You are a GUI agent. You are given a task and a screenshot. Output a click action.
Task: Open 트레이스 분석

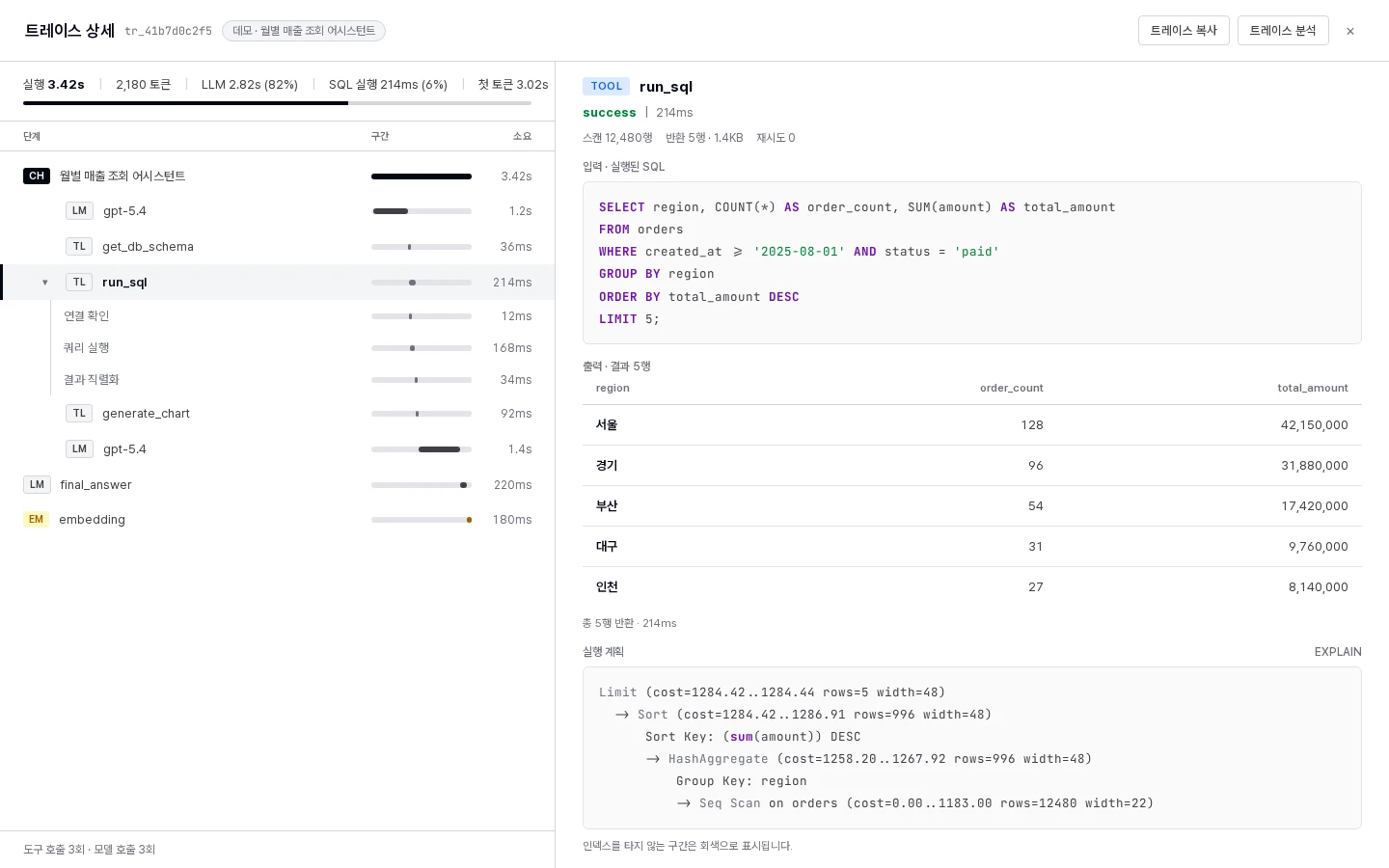1283,31
